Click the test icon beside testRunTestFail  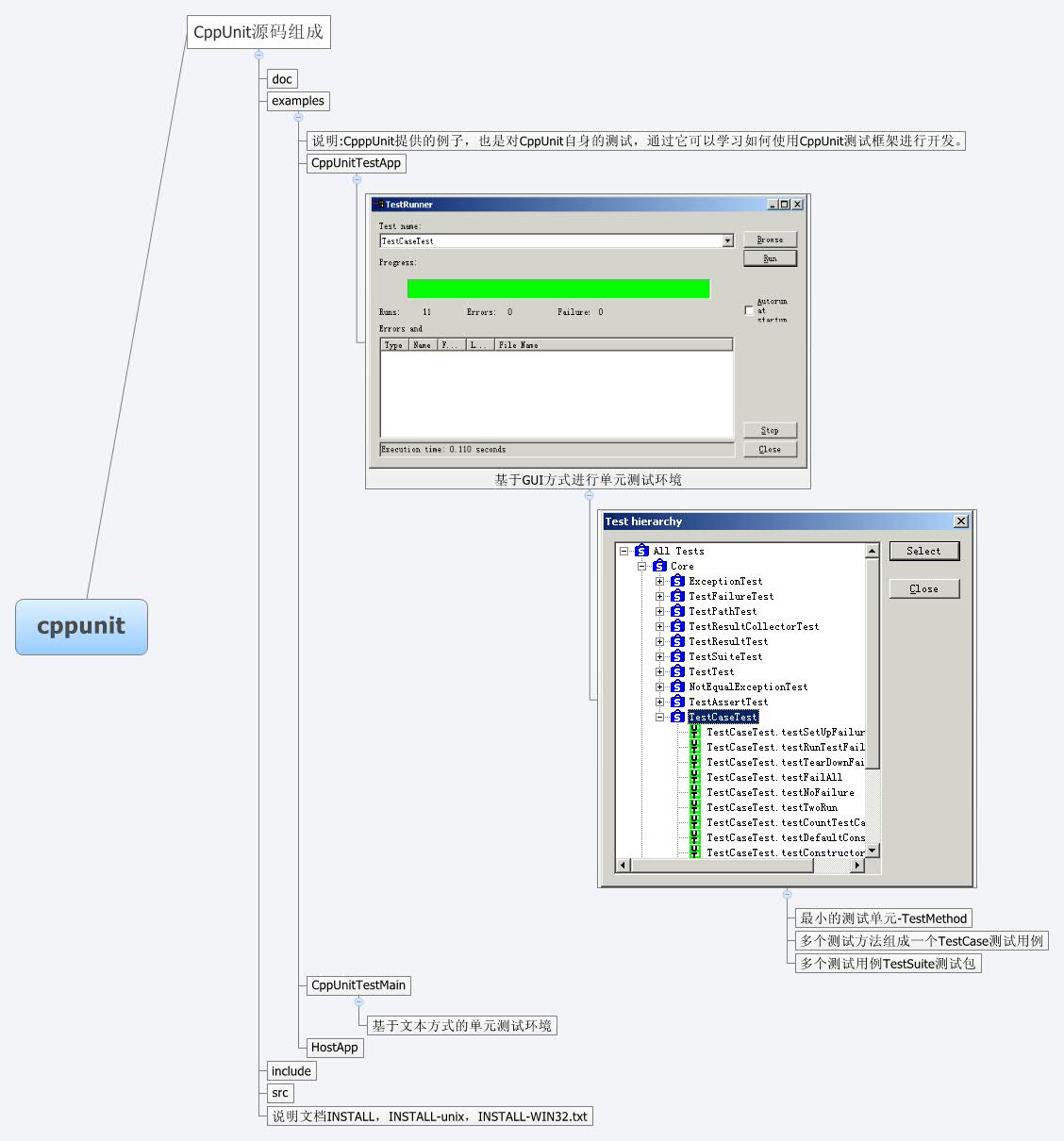click(x=695, y=747)
